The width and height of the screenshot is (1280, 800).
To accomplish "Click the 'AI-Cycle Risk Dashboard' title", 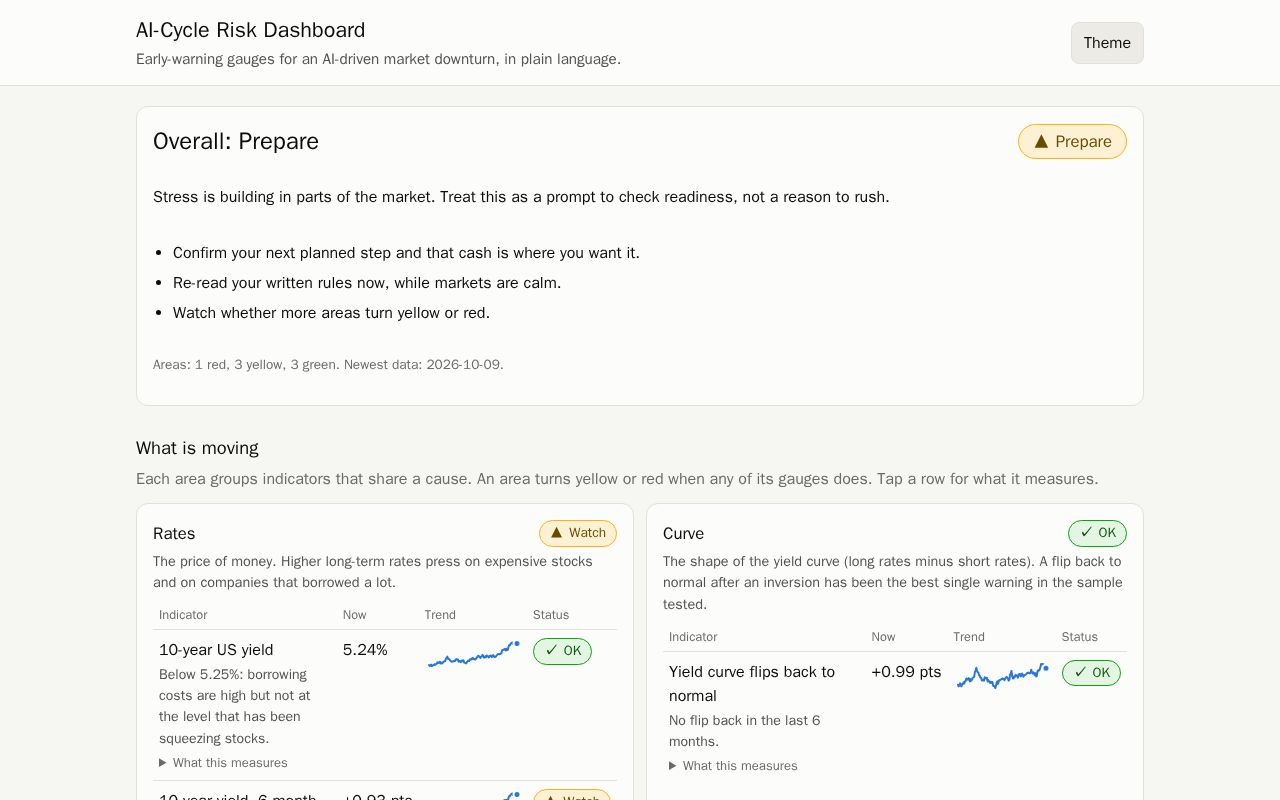I will (x=251, y=30).
